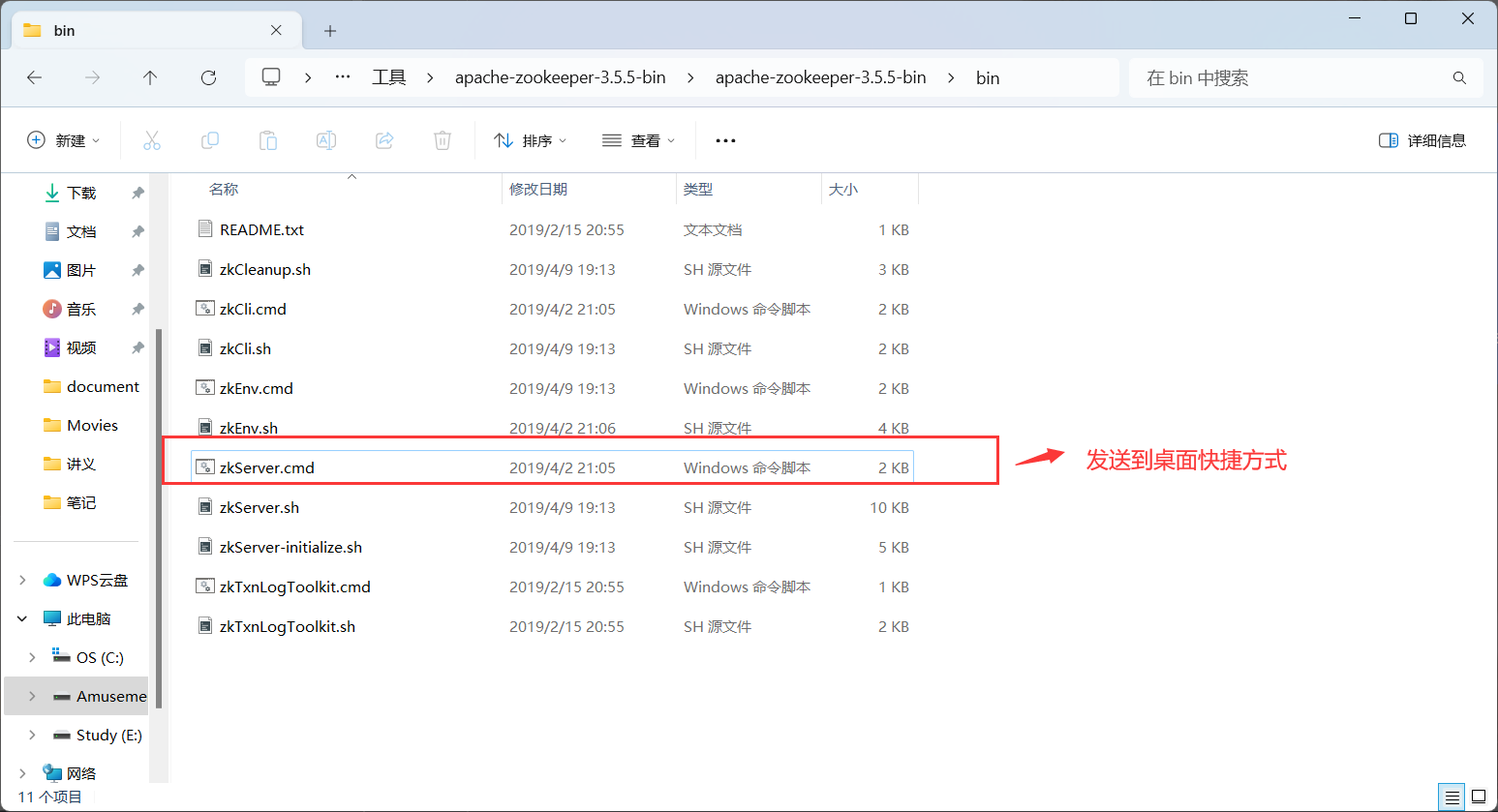The height and width of the screenshot is (812, 1498).
Task: Click the search magnifier icon
Action: tap(1459, 77)
